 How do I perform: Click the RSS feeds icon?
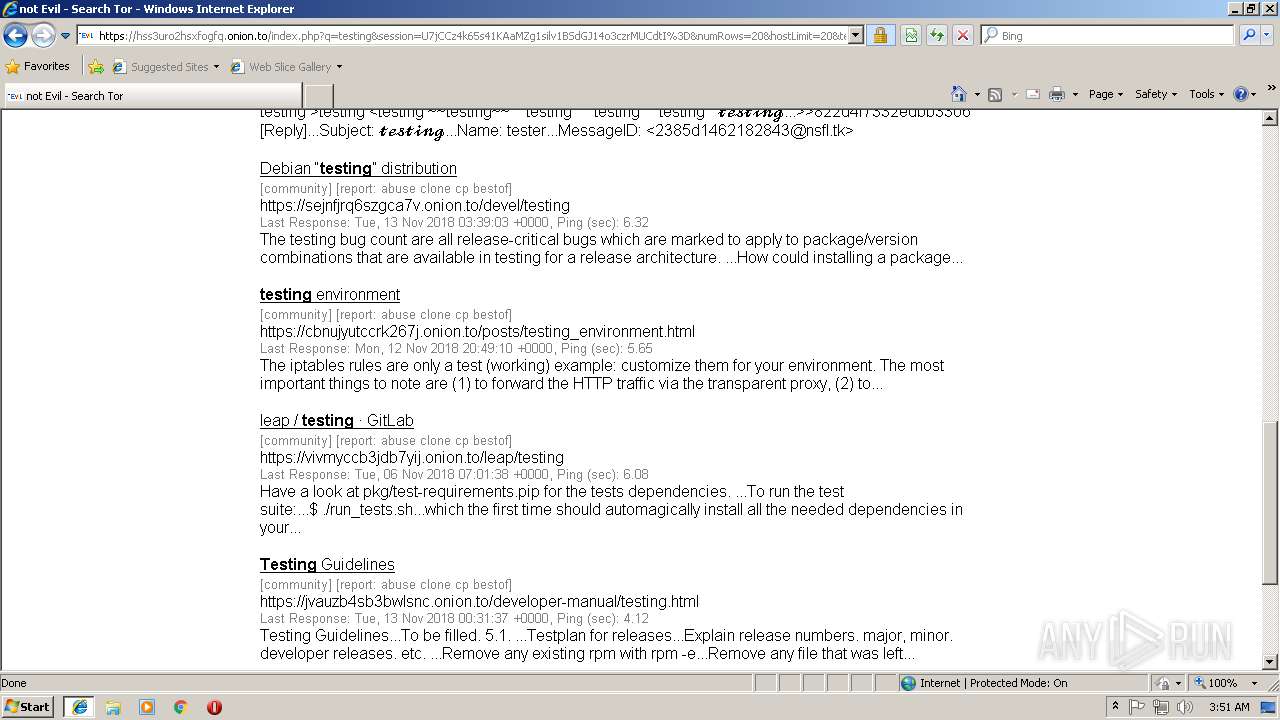(995, 94)
